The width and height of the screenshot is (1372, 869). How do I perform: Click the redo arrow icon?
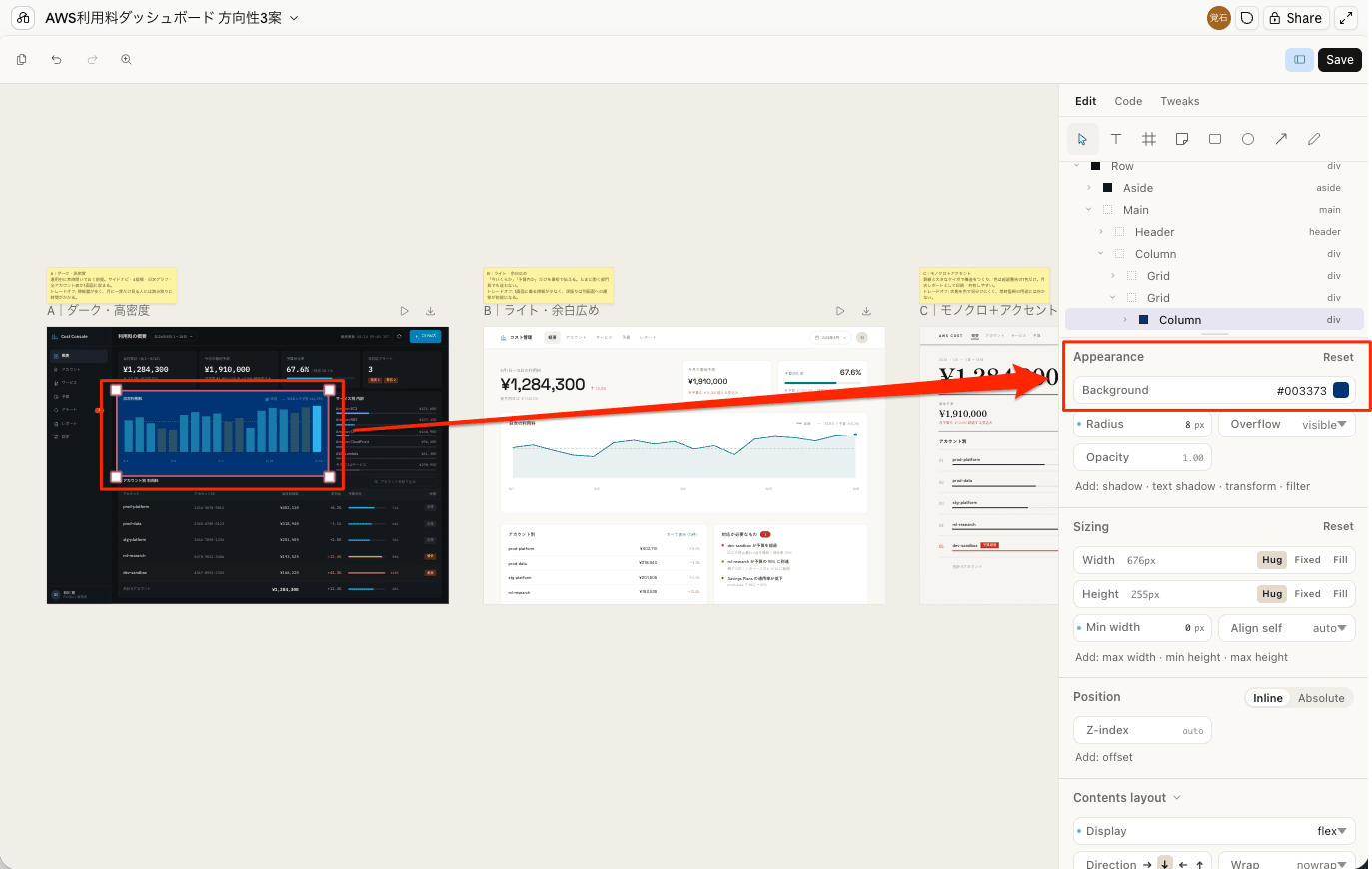point(92,60)
